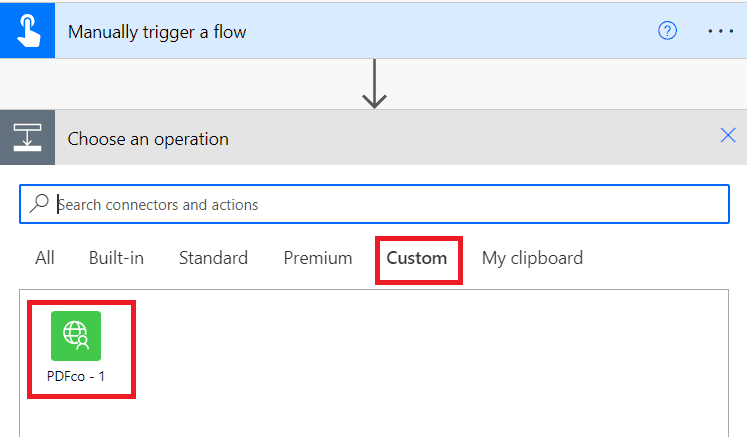Click the PDFco - 1 connector label
Viewport: 747px width, 437px height.
76,378
